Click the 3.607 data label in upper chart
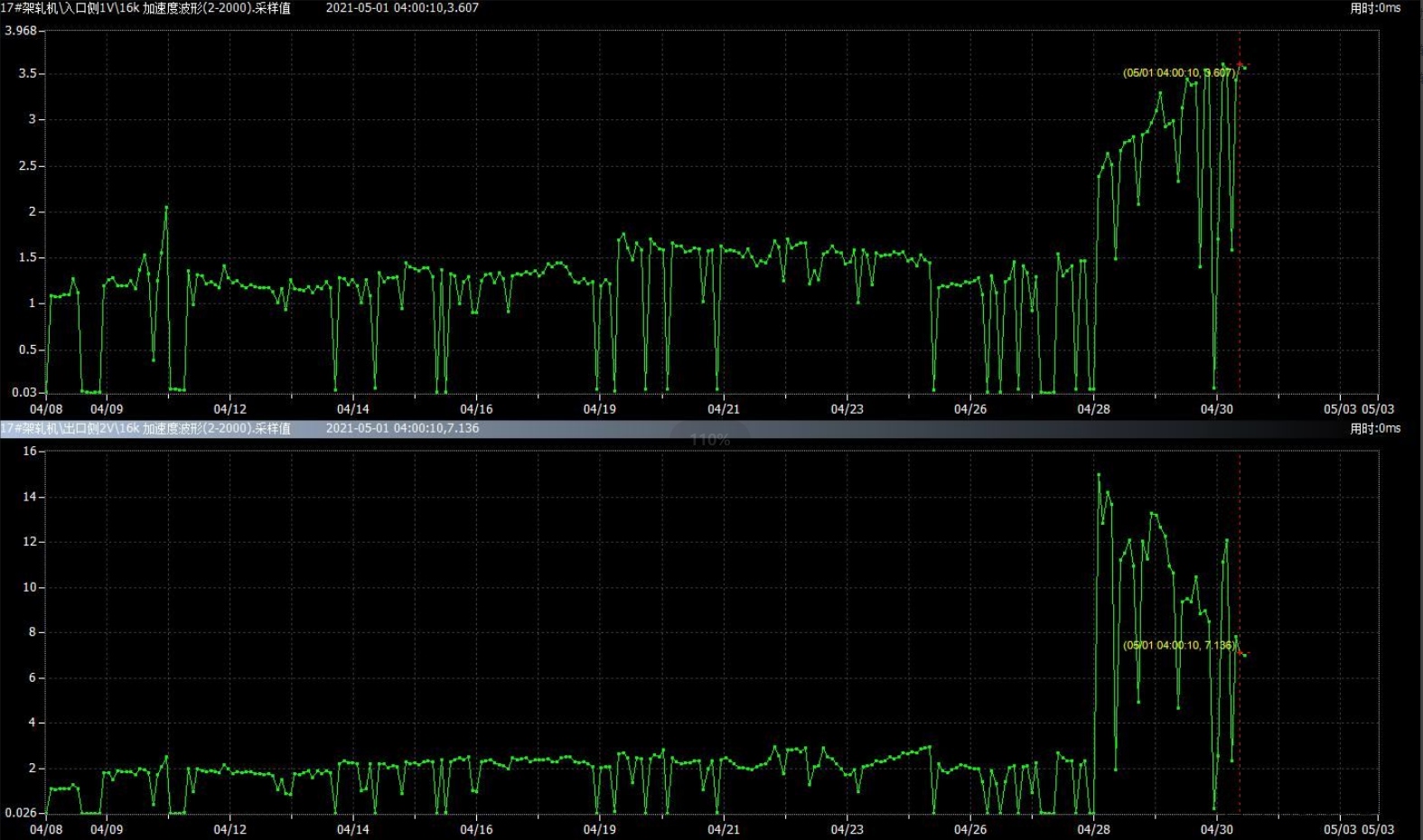This screenshot has height=840, width=1423. coord(1178,73)
